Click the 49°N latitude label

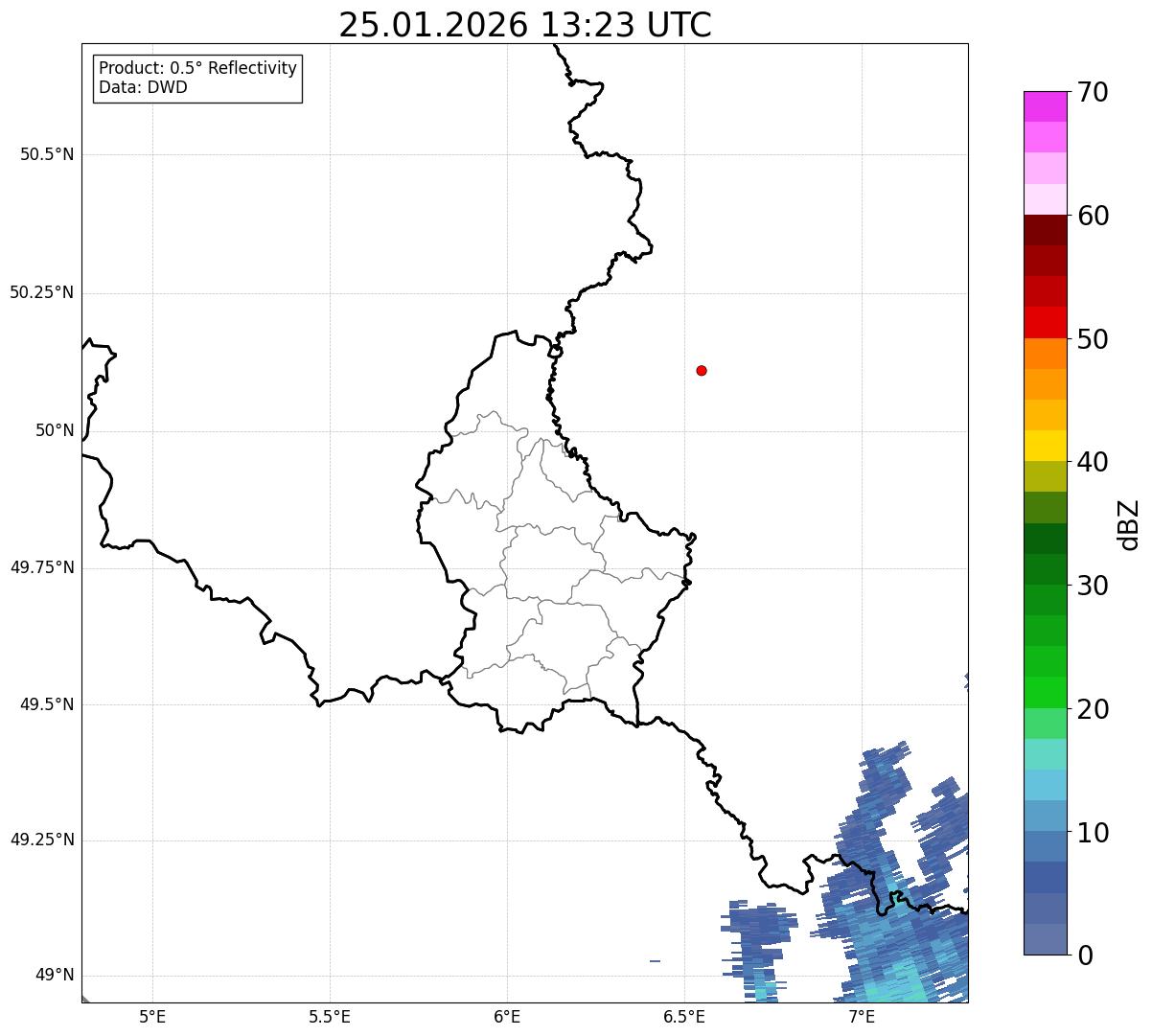55,976
